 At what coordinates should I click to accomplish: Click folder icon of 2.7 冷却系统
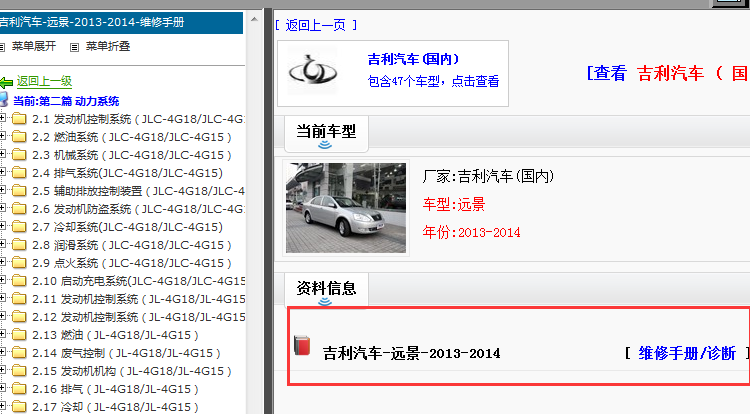pyautogui.click(x=19, y=227)
